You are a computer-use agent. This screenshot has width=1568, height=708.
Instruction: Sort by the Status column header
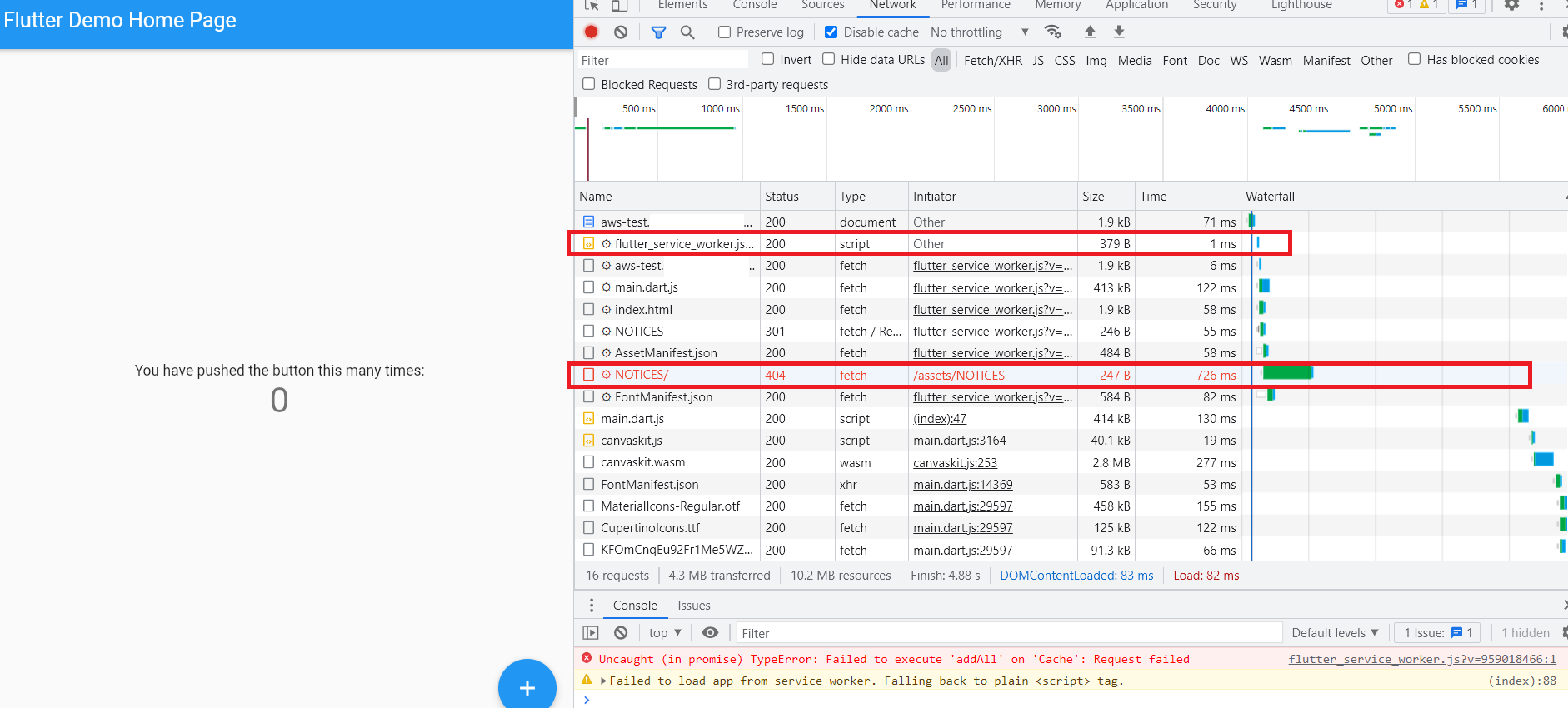pos(797,197)
